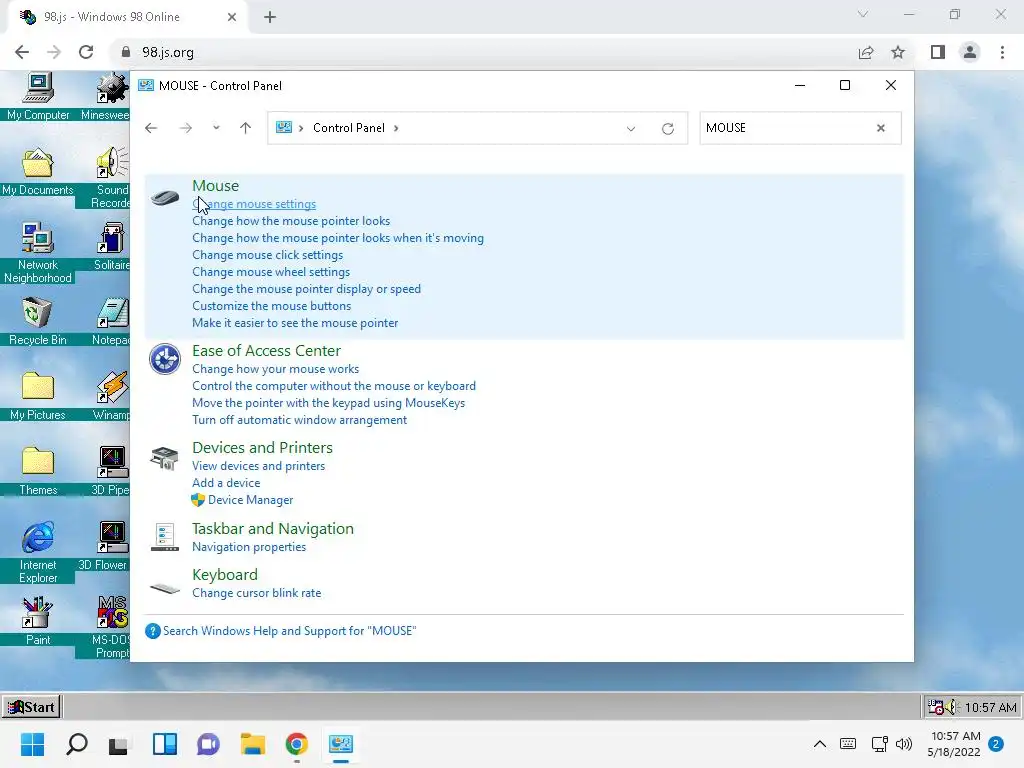Launch MS-DOS Prompt desktop icon
1024x768 pixels.
click(x=111, y=627)
